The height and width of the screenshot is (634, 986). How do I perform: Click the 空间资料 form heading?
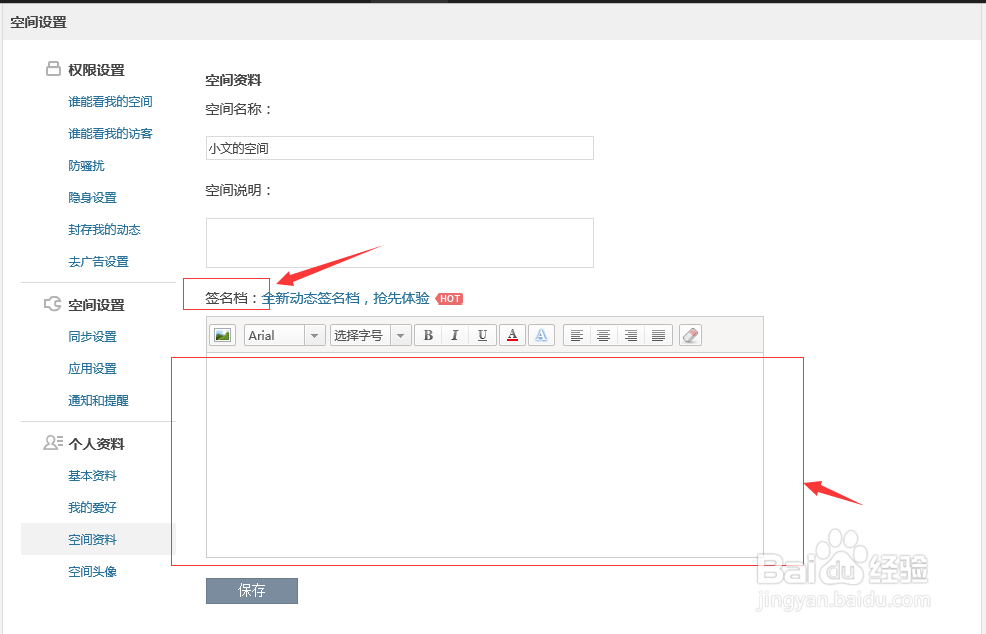[233, 80]
